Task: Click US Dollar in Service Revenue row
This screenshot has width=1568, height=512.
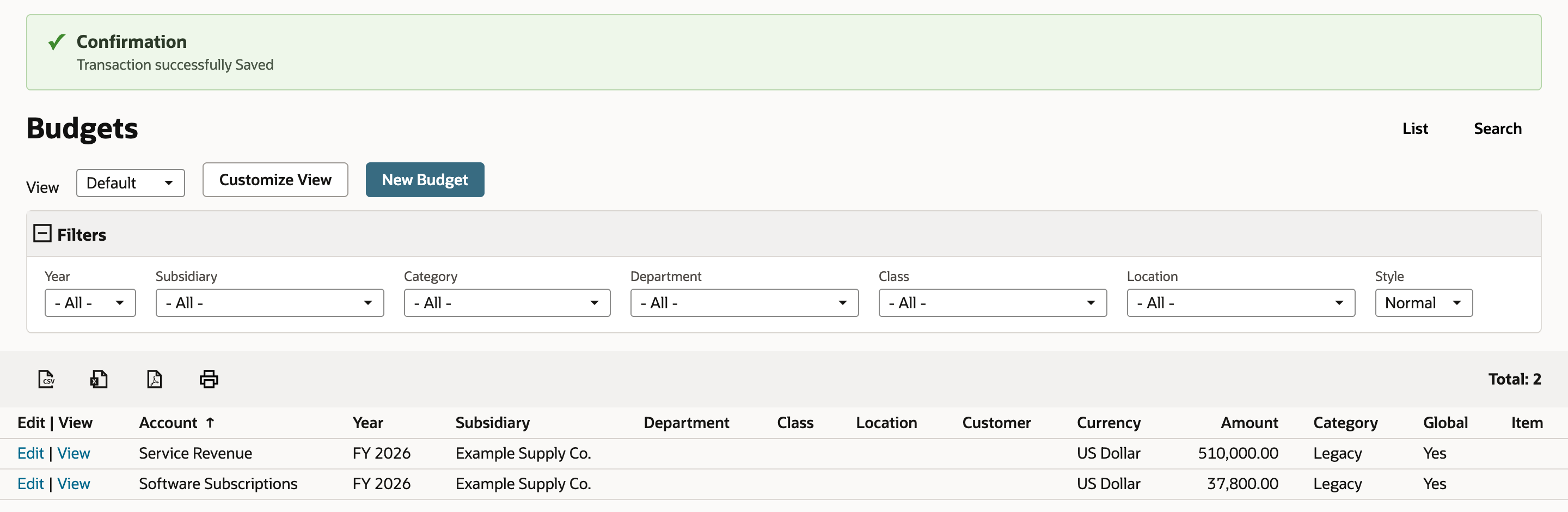Action: click(1108, 453)
